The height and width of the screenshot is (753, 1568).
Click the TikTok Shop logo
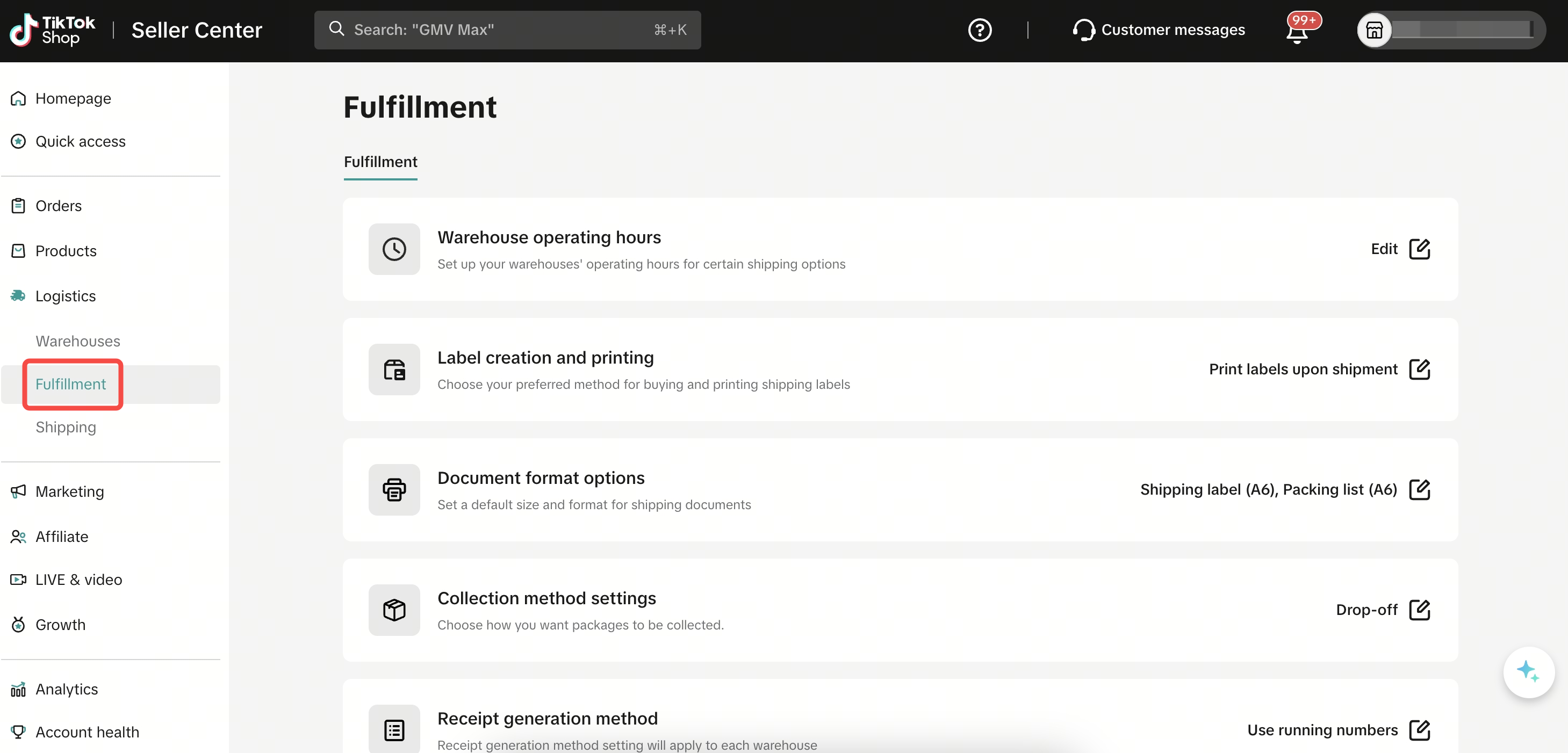point(52,30)
